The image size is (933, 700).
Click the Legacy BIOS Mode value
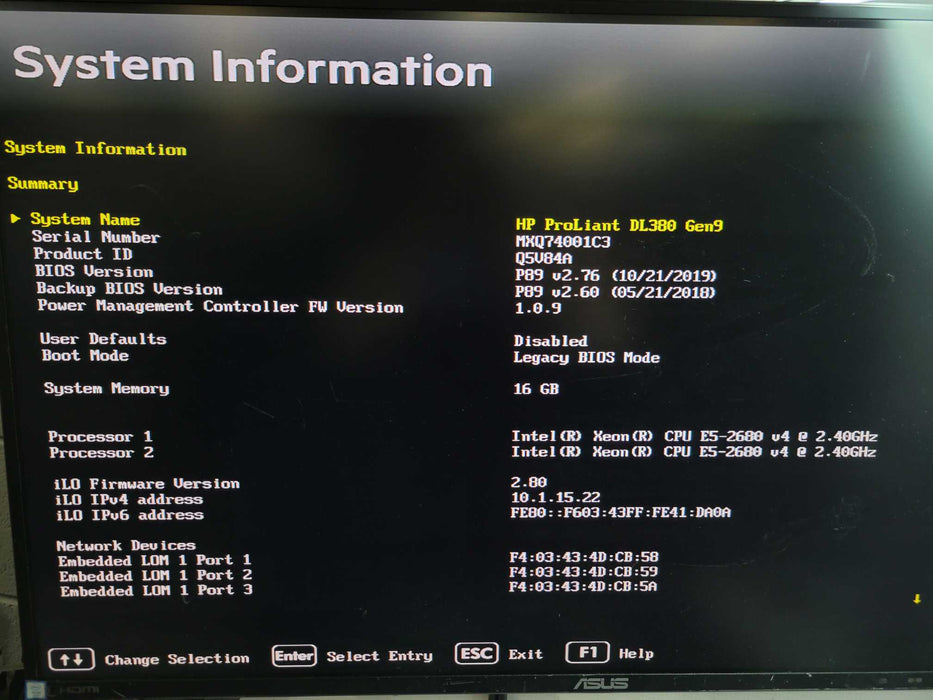(586, 357)
